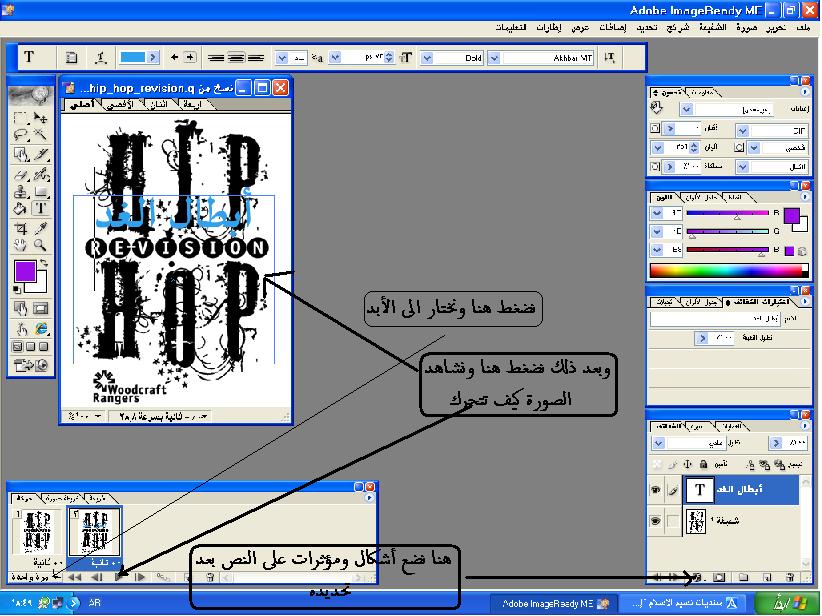Select the center text alignment button
This screenshot has height=616, width=822.
coord(236,57)
